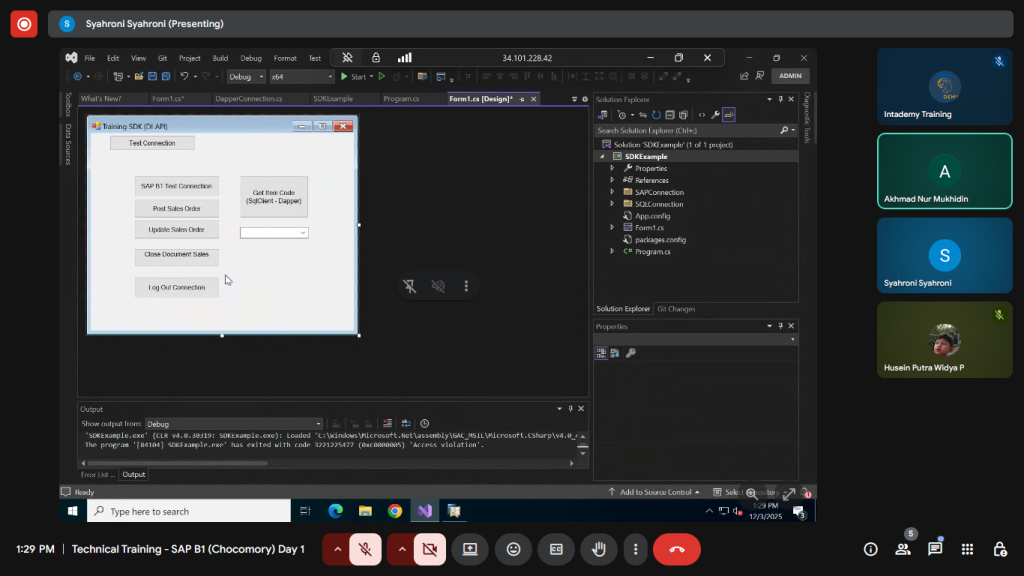Expand the Properties node in Solution Explorer

coord(613,168)
